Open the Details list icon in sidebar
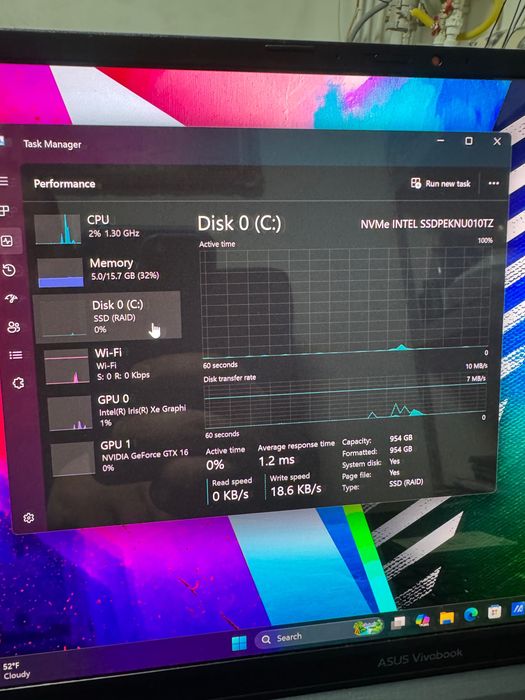Image resolution: width=525 pixels, height=700 pixels. [x=16, y=355]
